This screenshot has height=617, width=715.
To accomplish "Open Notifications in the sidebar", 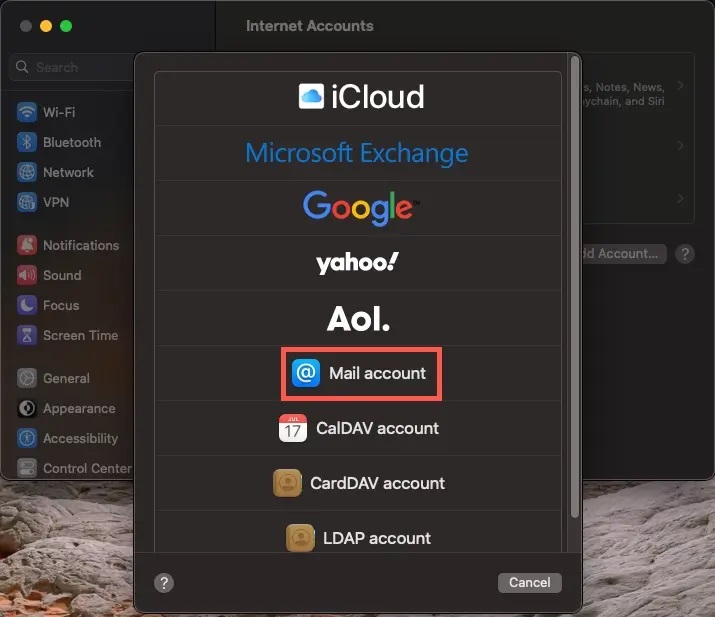I will pyautogui.click(x=80, y=245).
